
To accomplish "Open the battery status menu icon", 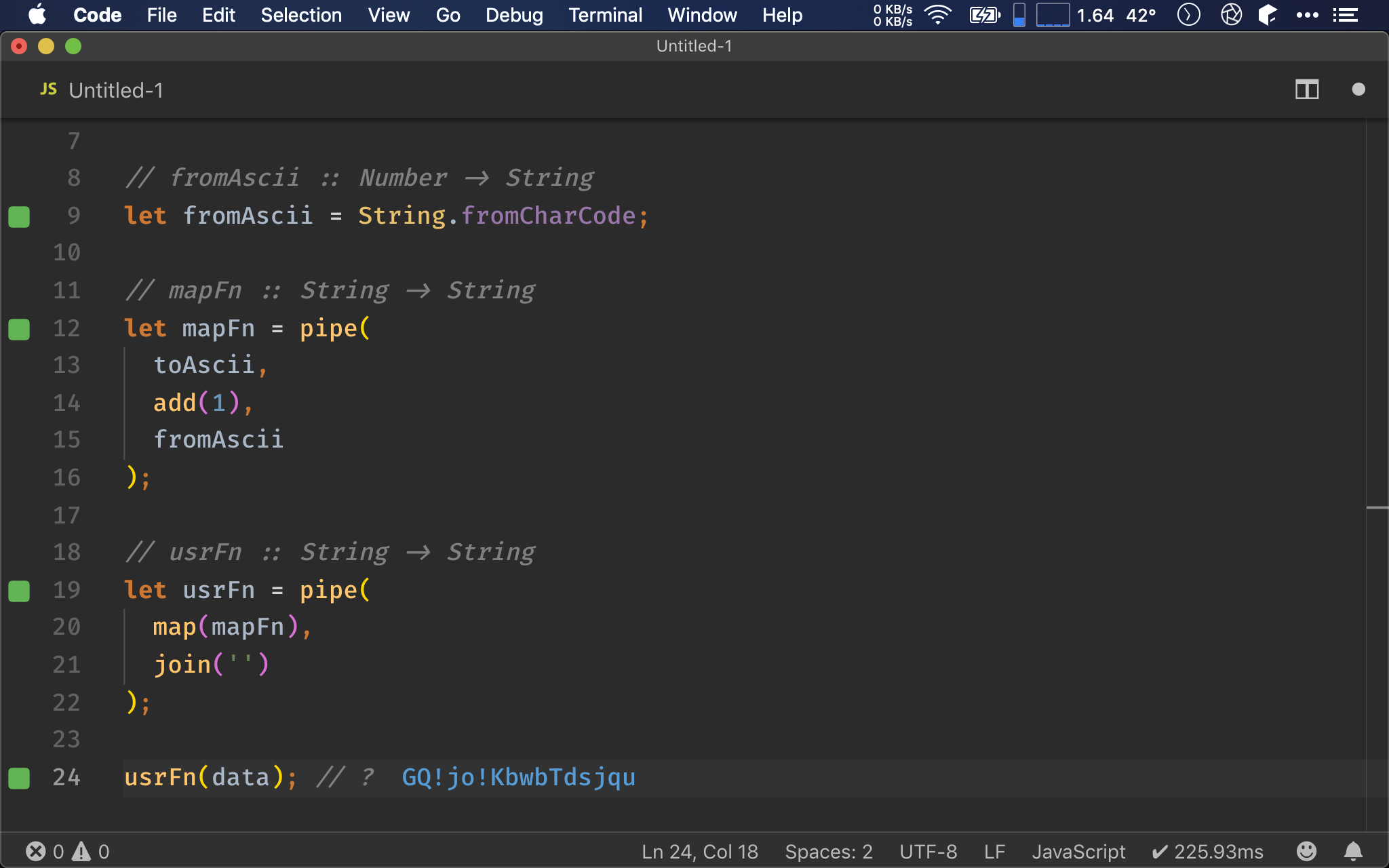I will click(x=984, y=15).
